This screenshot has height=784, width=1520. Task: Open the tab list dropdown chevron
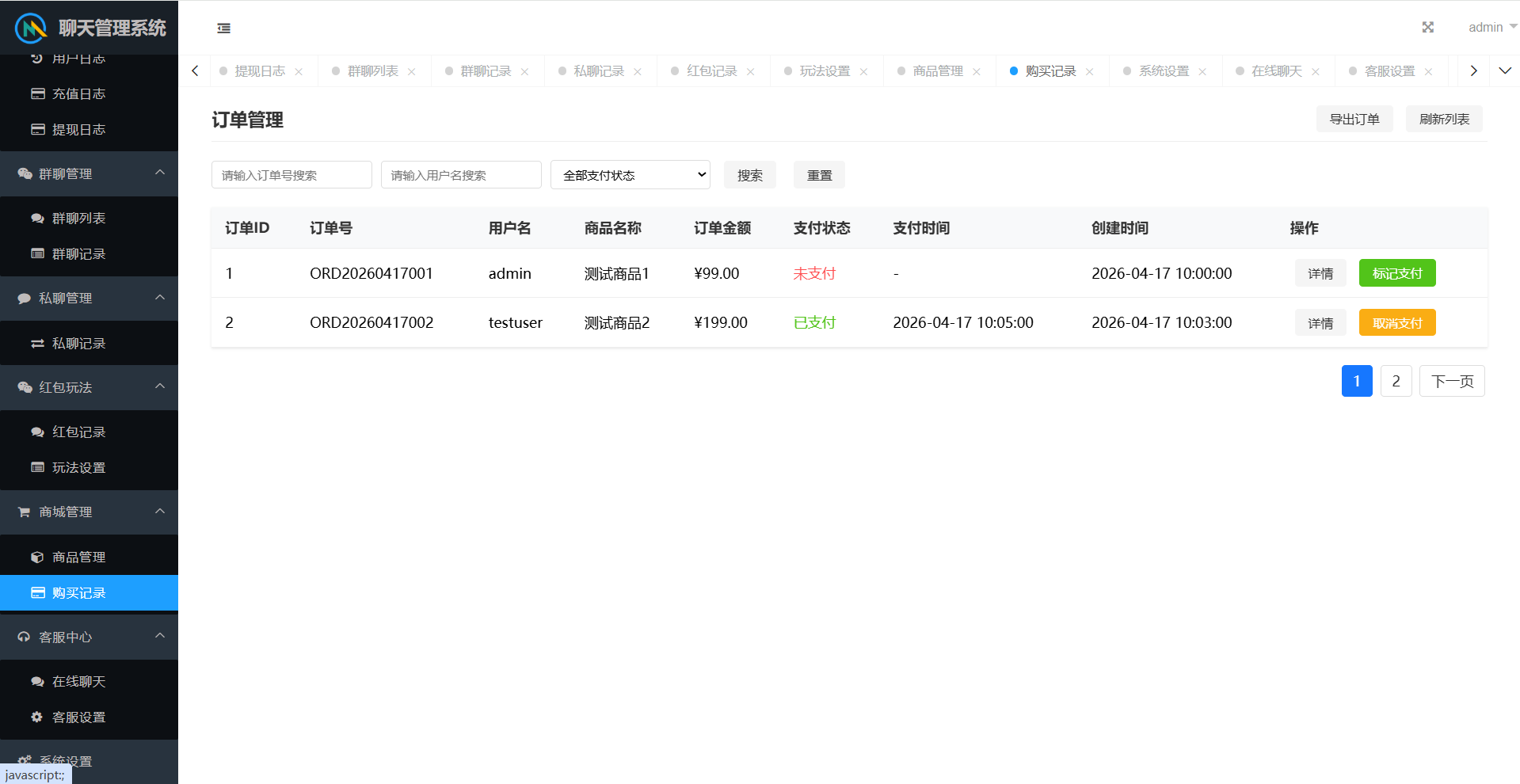(x=1505, y=71)
